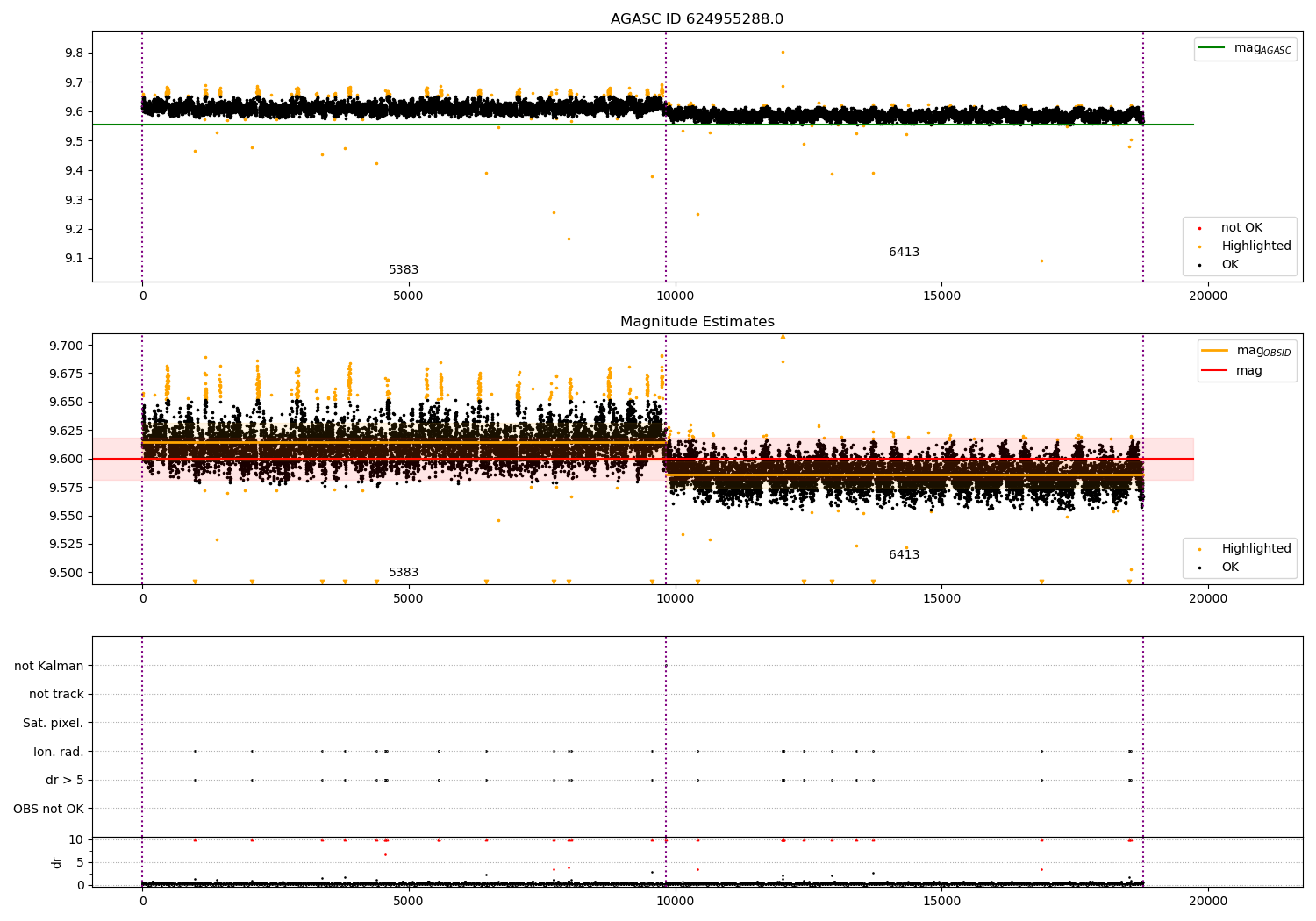Click y-axis tick '9.700' in middle plot
The image size is (1316, 921).
[x=68, y=346]
